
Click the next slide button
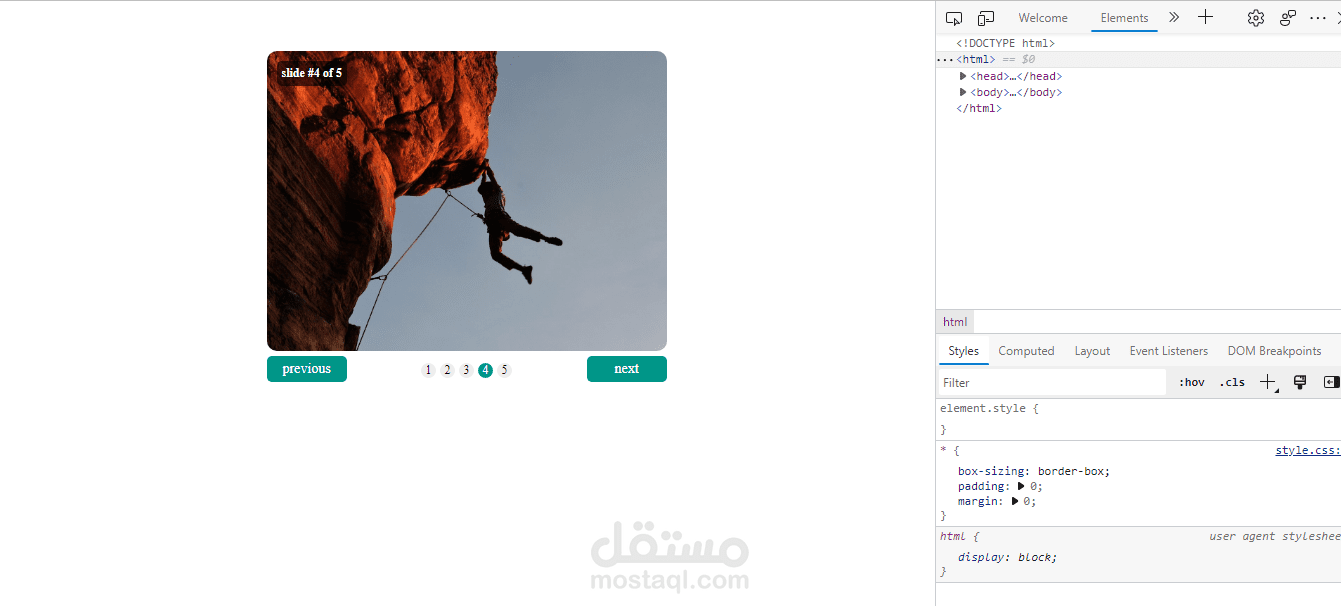[x=627, y=369]
